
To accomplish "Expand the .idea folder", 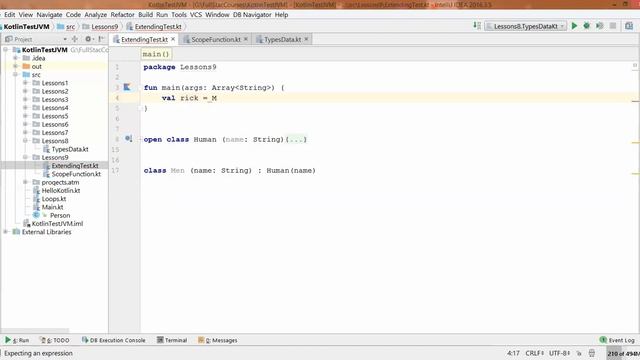I will point(16,58).
